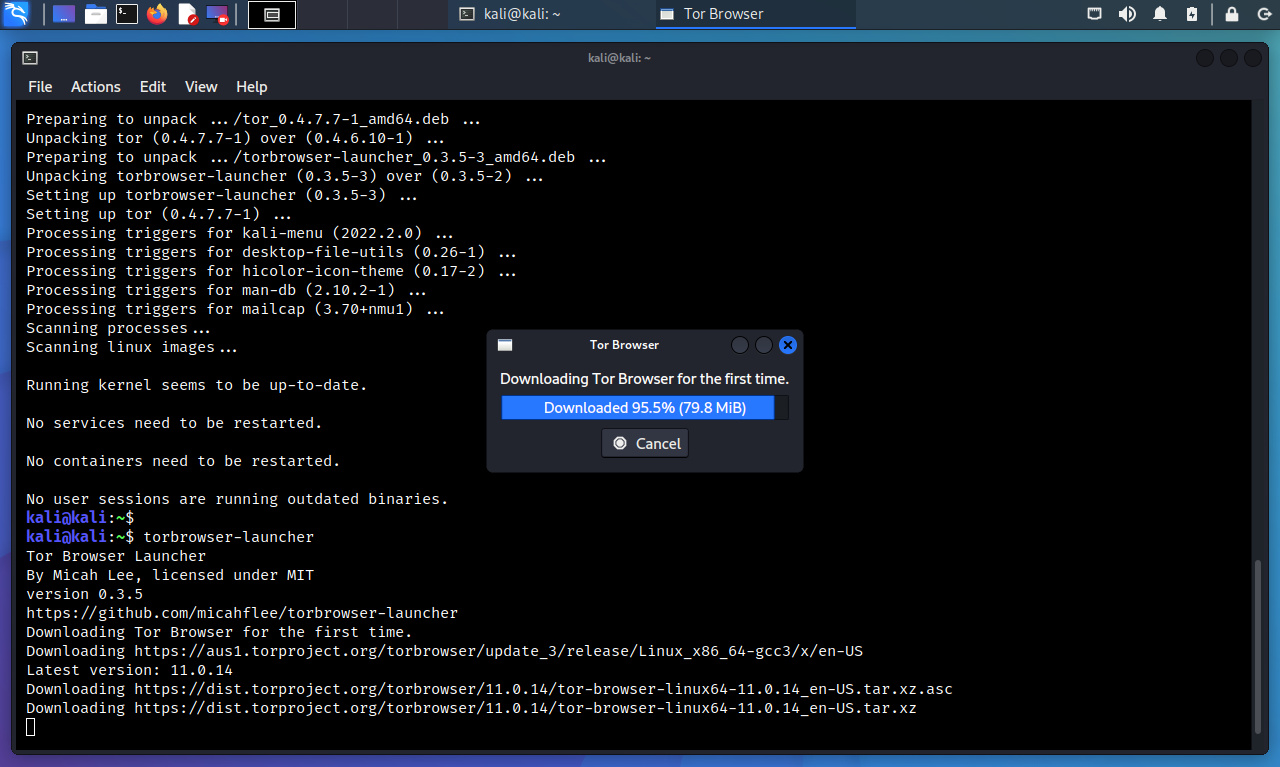Open the terminal File menu
The width and height of the screenshot is (1280, 767).
point(40,87)
